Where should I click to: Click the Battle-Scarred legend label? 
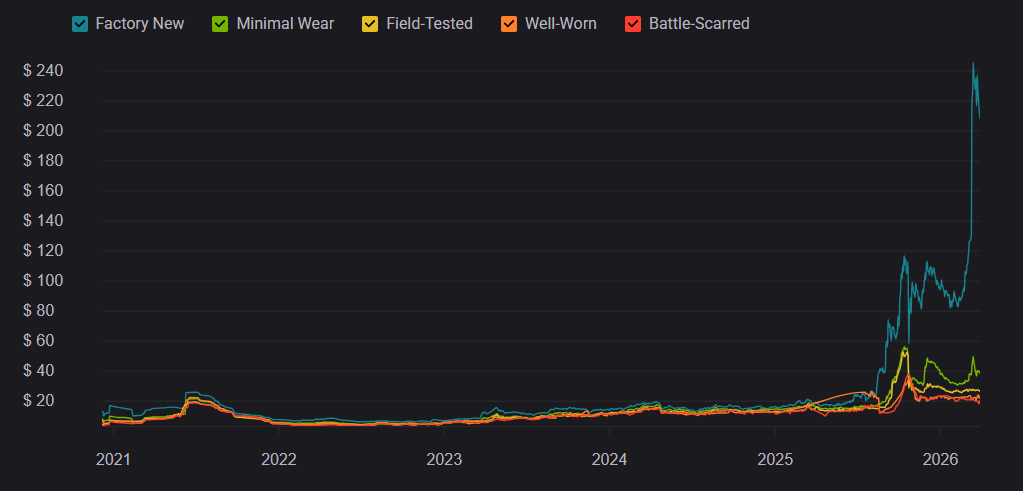pos(698,23)
